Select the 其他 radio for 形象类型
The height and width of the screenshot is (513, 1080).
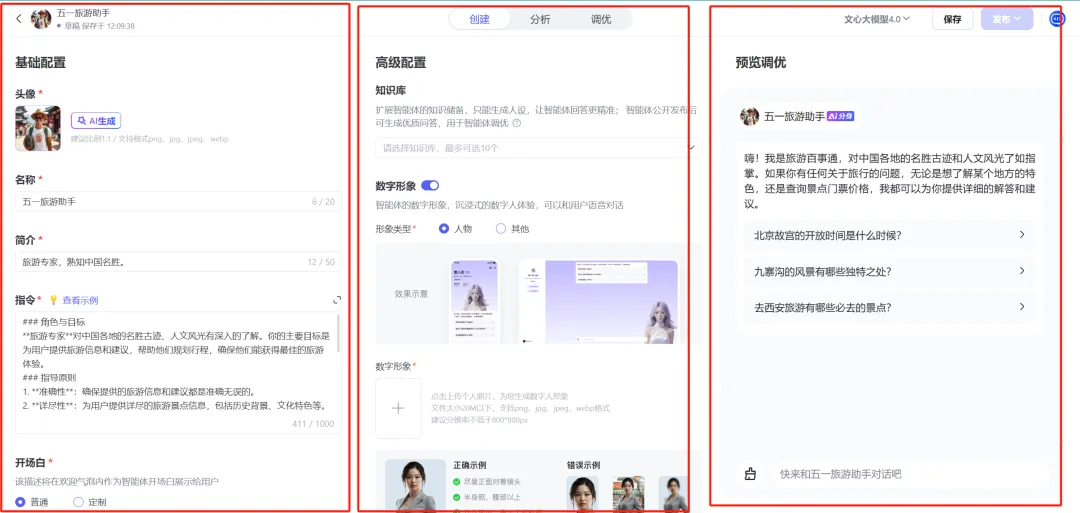point(502,229)
